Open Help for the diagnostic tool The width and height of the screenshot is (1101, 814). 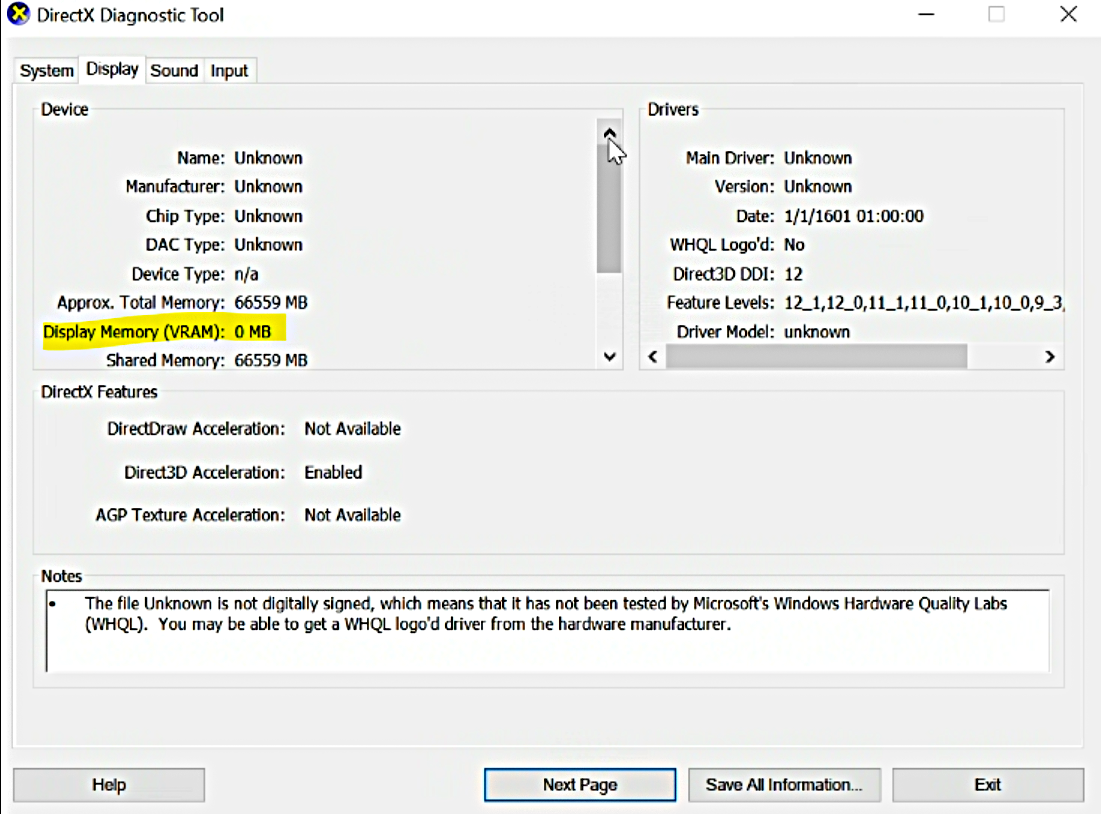[x=109, y=785]
